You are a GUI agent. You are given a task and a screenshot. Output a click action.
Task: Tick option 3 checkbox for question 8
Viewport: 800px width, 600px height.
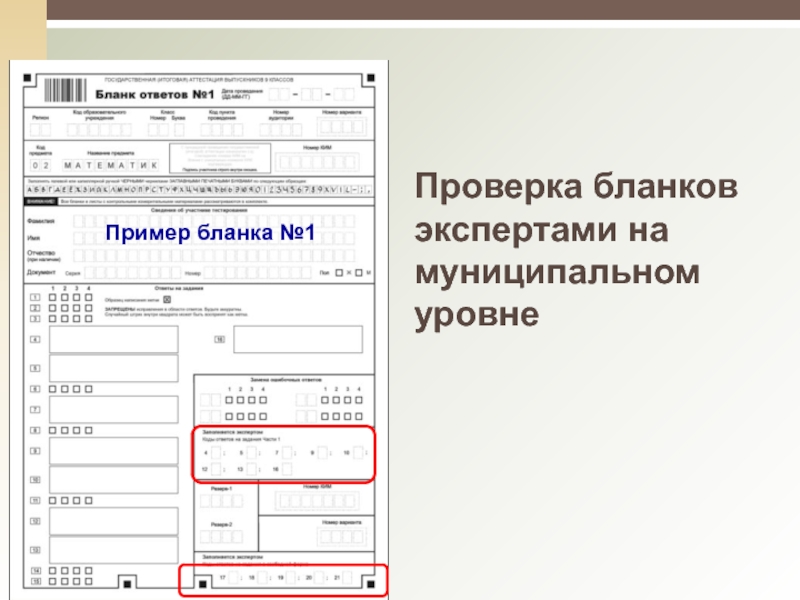click(x=77, y=430)
